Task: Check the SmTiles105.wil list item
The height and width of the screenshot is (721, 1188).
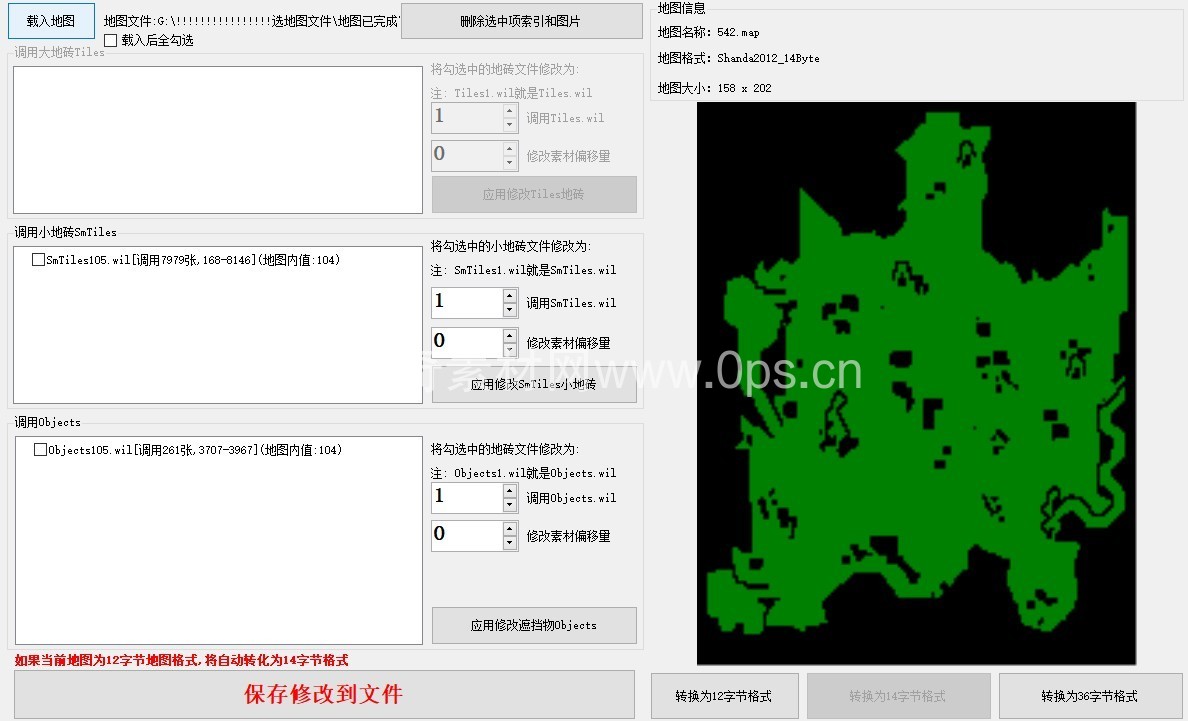Action: click(x=38, y=260)
